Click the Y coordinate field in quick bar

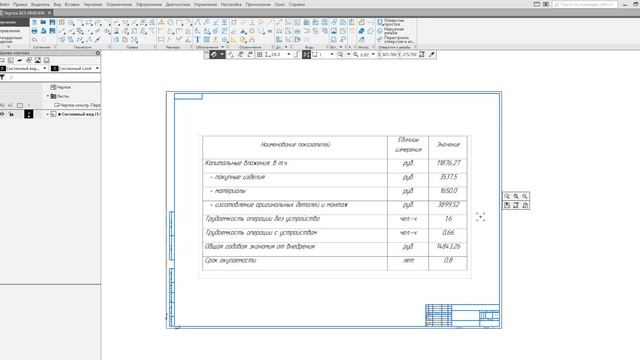pos(407,54)
